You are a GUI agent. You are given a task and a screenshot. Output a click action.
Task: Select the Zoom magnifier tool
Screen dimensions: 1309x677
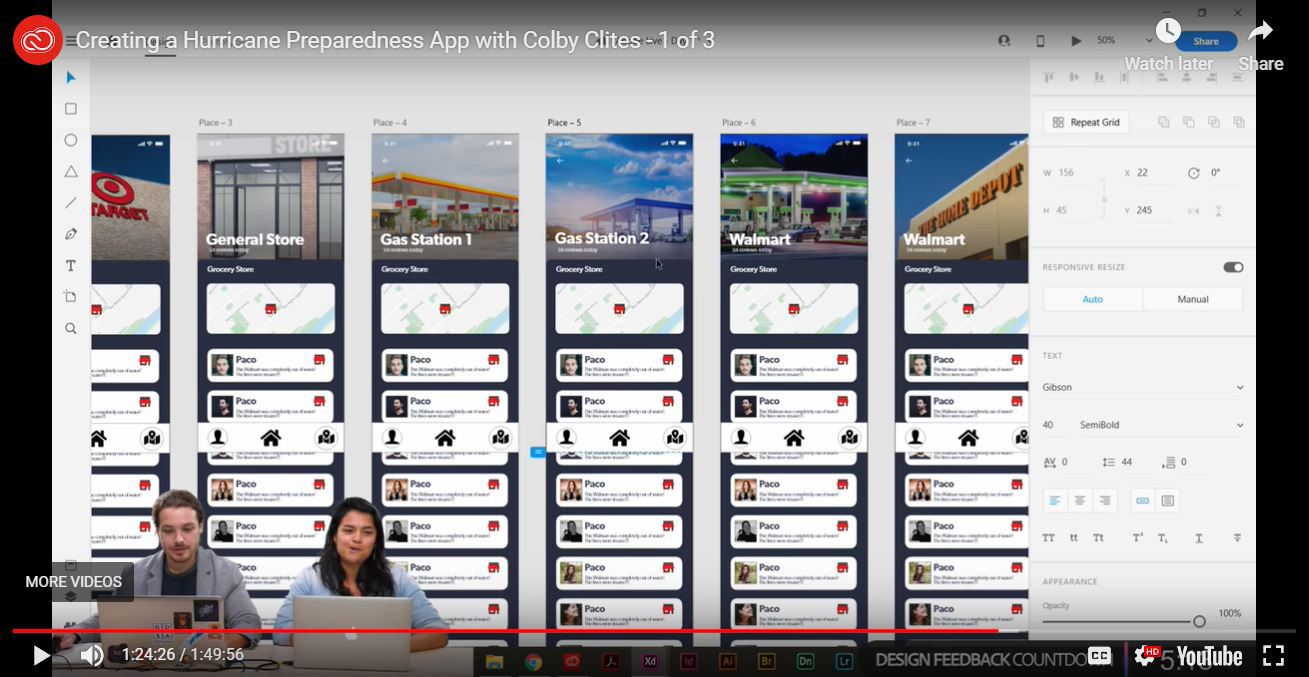(x=71, y=328)
